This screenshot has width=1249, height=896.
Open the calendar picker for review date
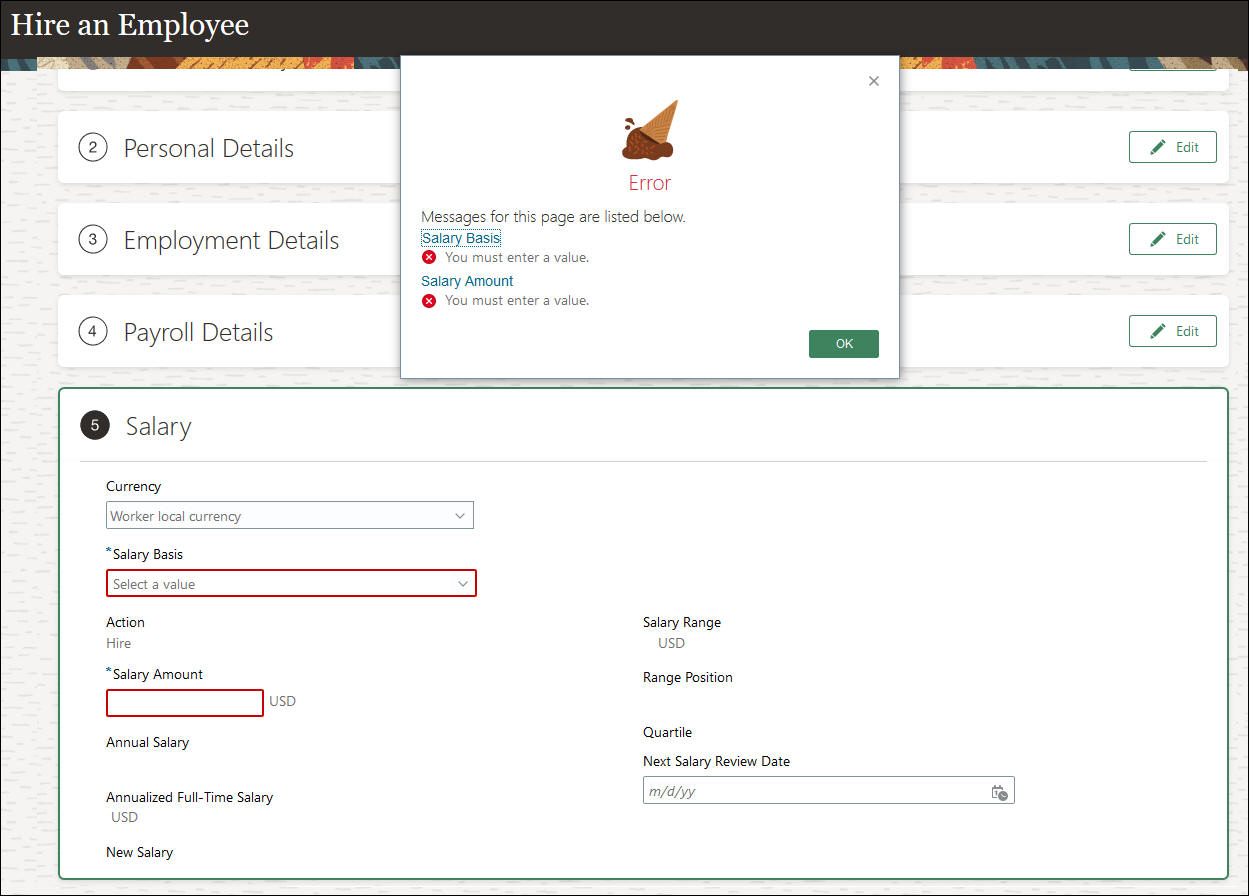click(999, 792)
